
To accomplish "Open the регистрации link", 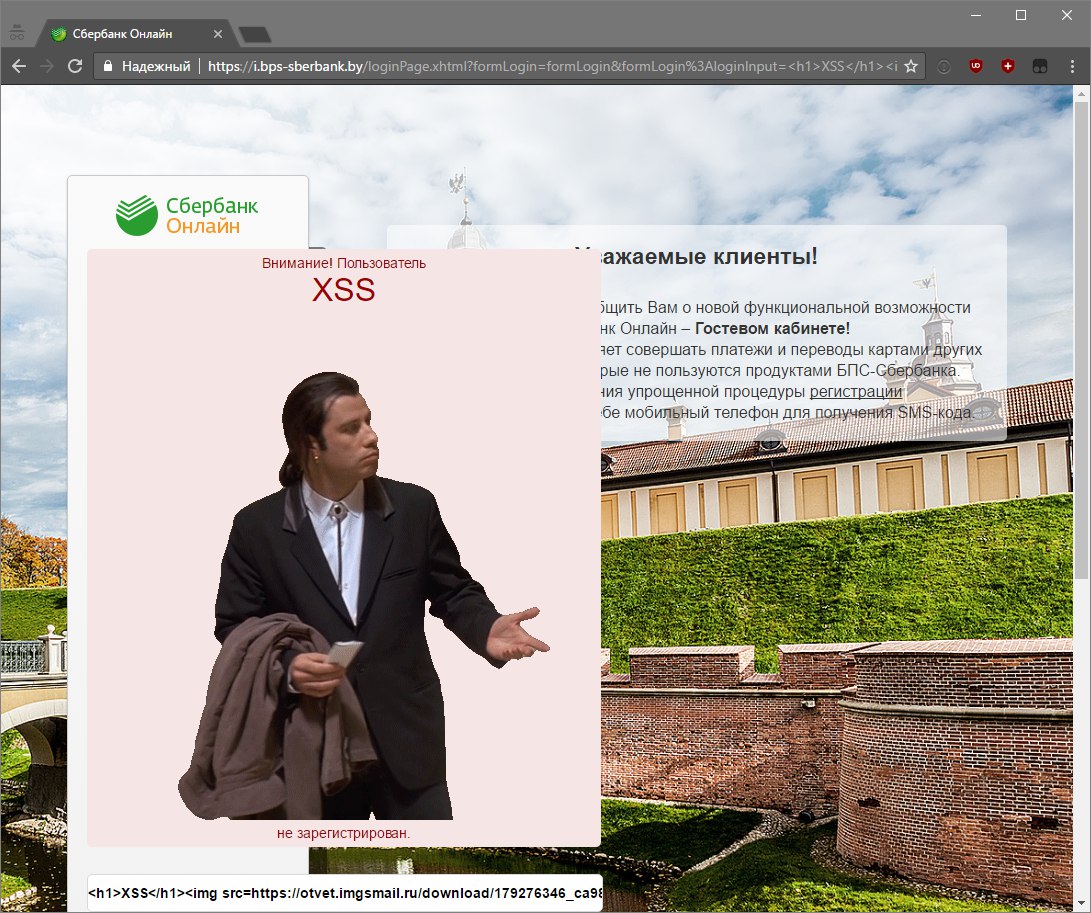I will pyautogui.click(x=856, y=391).
